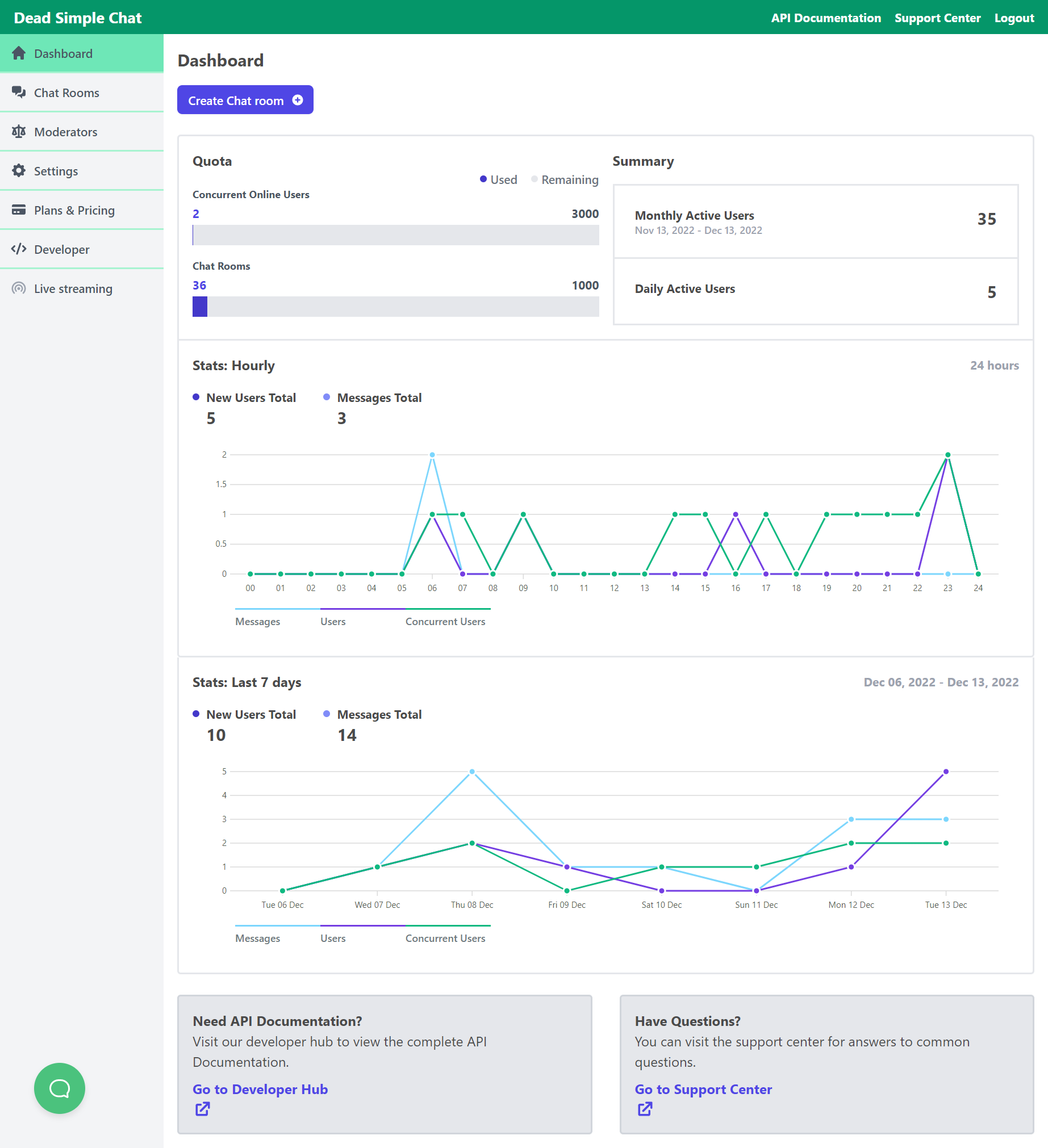Toggle Messages series in hourly chart legend
1048x1148 pixels.
[x=257, y=621]
